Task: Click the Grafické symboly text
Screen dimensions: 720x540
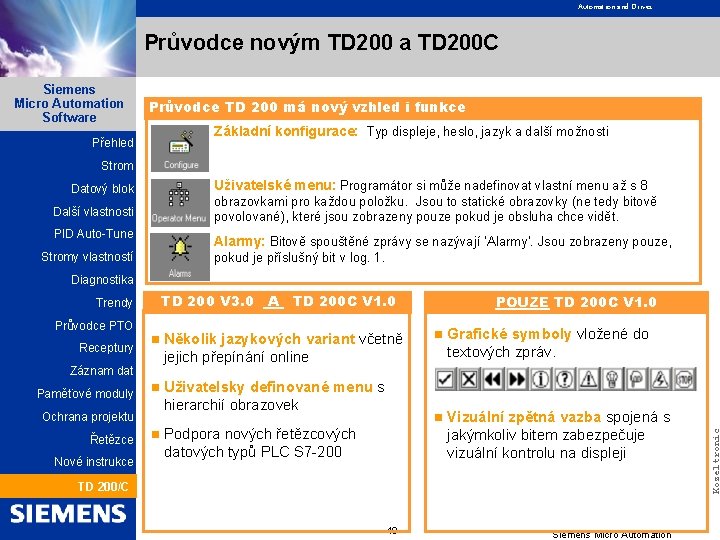Action: point(509,334)
